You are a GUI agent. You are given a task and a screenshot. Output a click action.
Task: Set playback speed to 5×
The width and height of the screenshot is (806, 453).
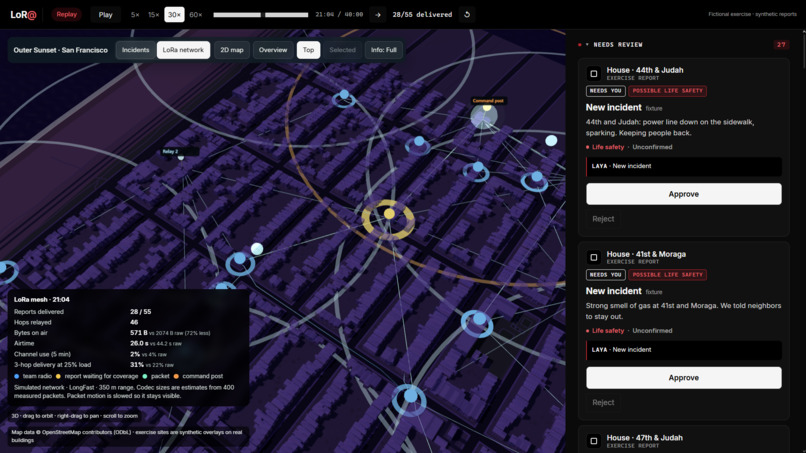coord(135,14)
